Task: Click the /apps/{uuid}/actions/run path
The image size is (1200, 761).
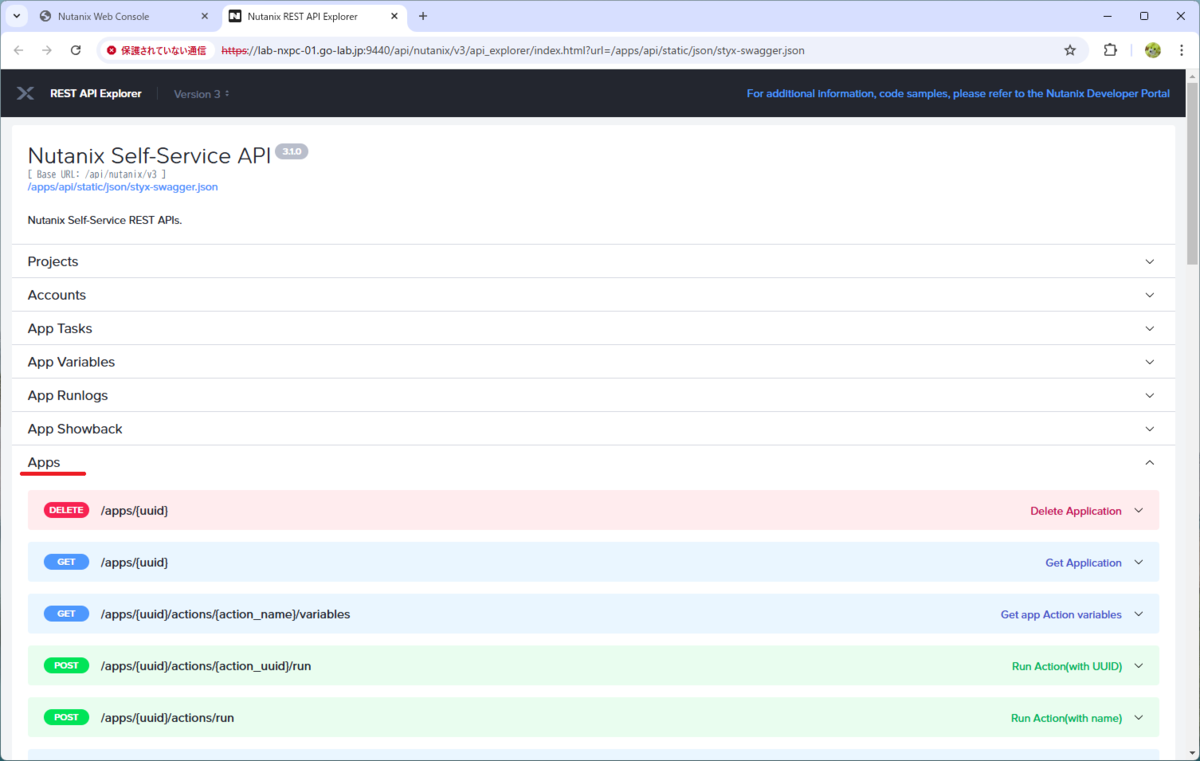Action: coord(168,718)
